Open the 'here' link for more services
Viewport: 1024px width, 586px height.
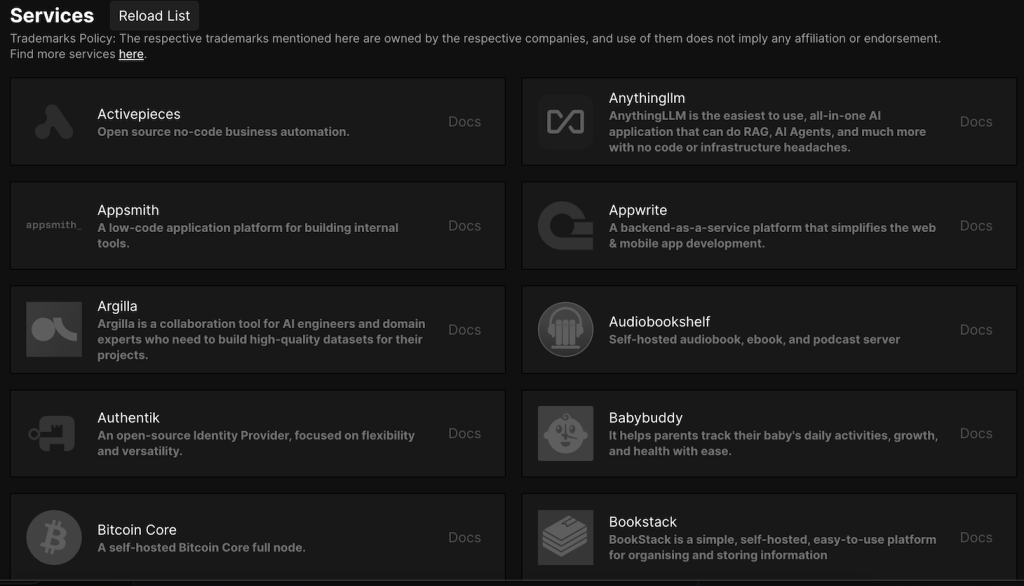click(131, 54)
